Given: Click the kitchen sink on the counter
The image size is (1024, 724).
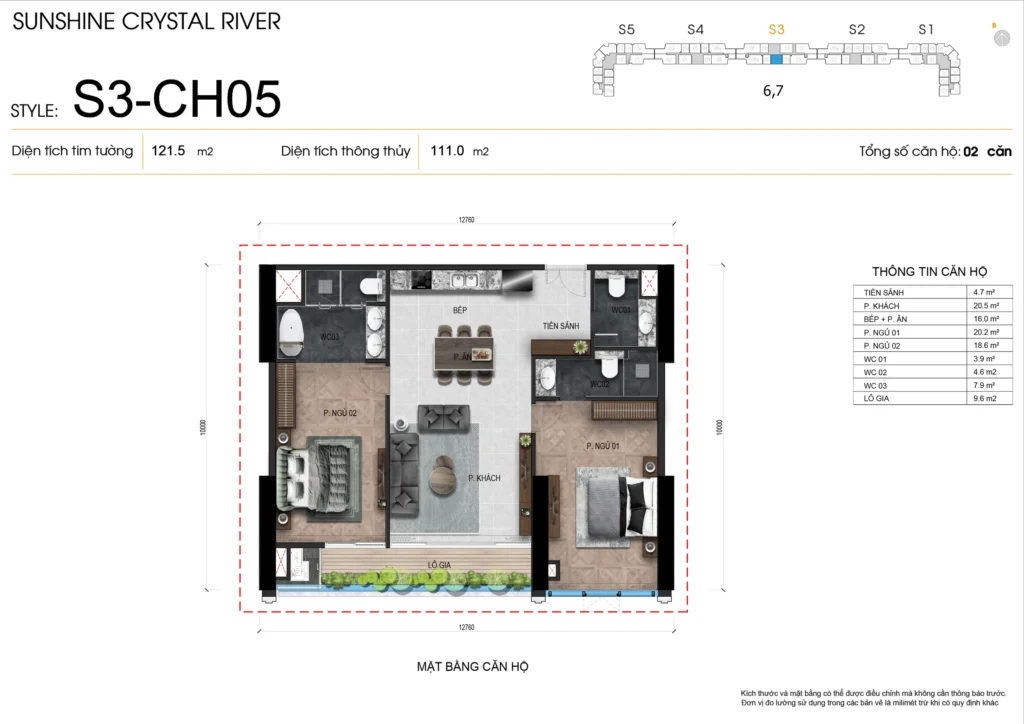Looking at the screenshot, I should coord(465,281).
